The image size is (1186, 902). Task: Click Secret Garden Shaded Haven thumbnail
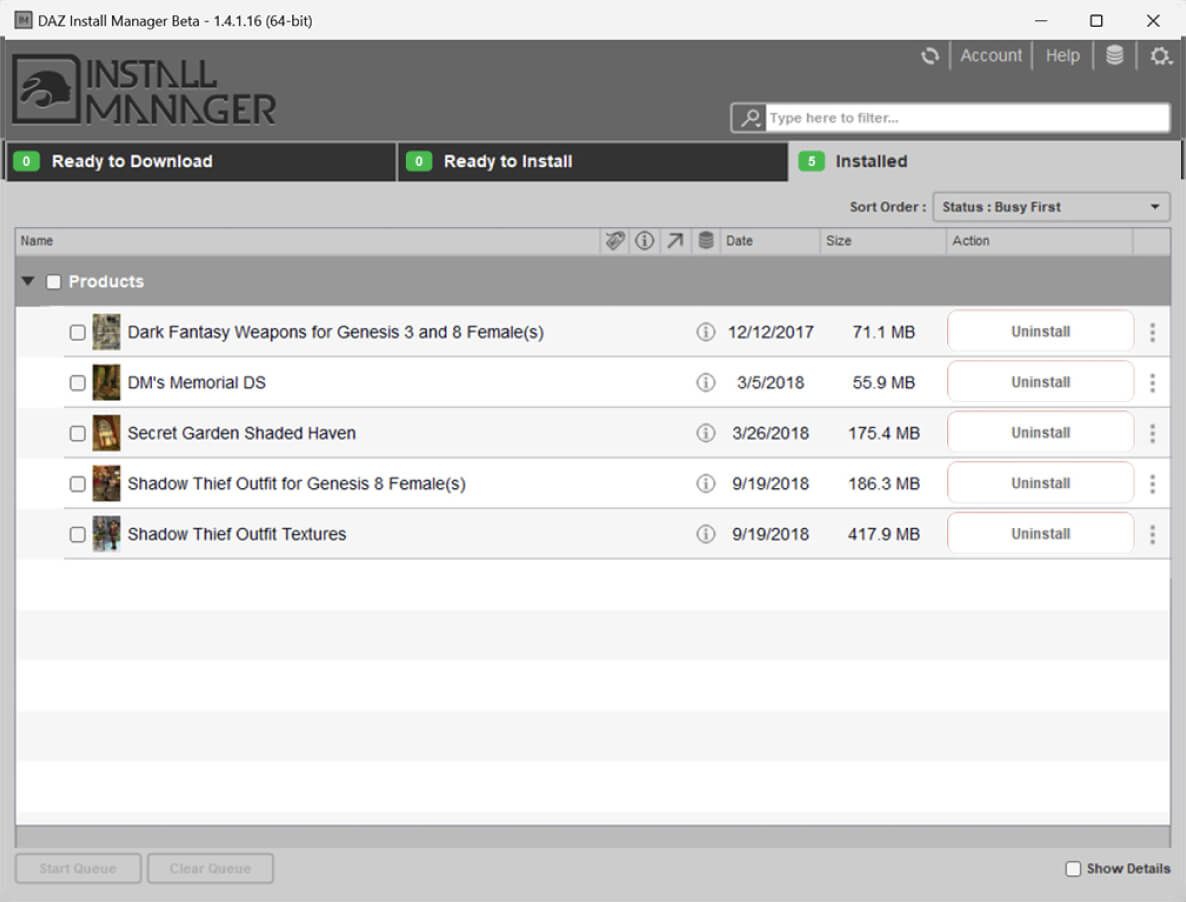(106, 433)
